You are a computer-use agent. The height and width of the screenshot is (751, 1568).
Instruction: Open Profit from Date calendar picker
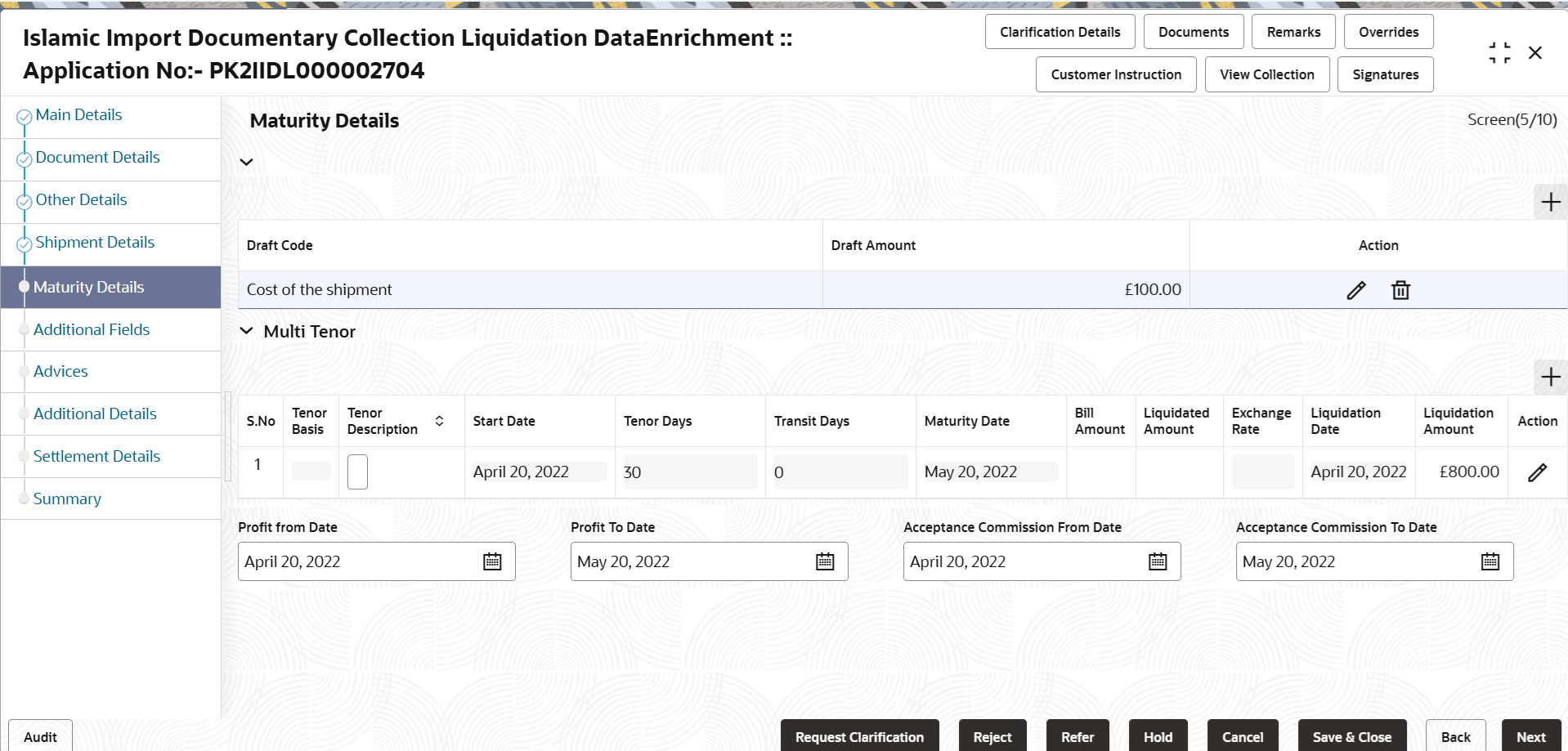pyautogui.click(x=492, y=561)
